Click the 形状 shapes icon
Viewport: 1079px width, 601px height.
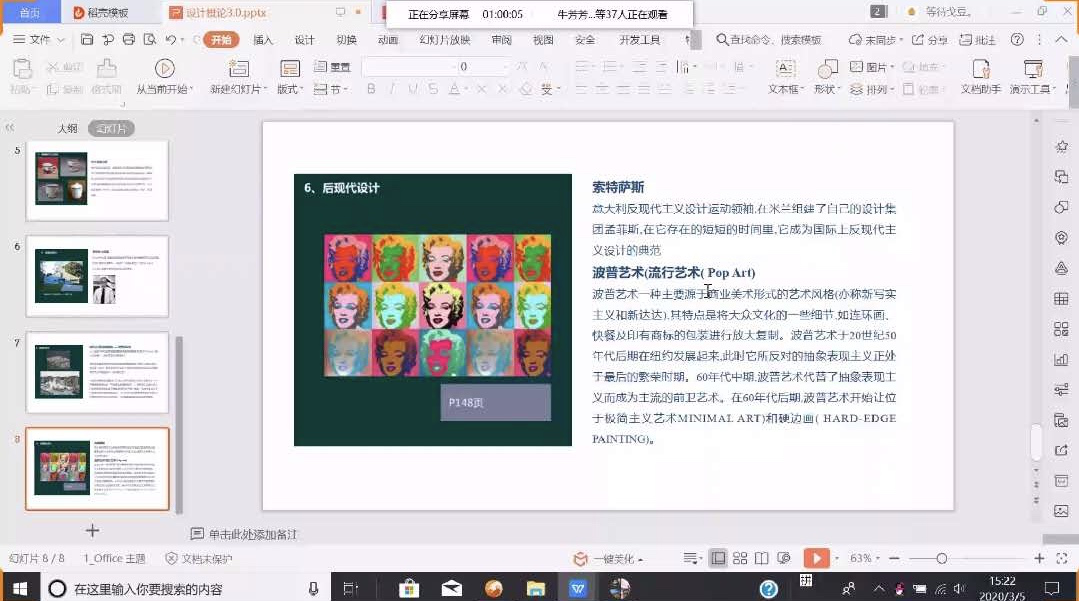coord(826,69)
